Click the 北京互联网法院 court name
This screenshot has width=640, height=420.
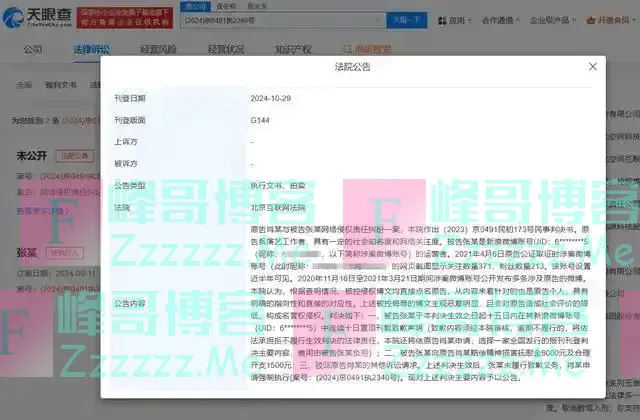click(x=278, y=208)
